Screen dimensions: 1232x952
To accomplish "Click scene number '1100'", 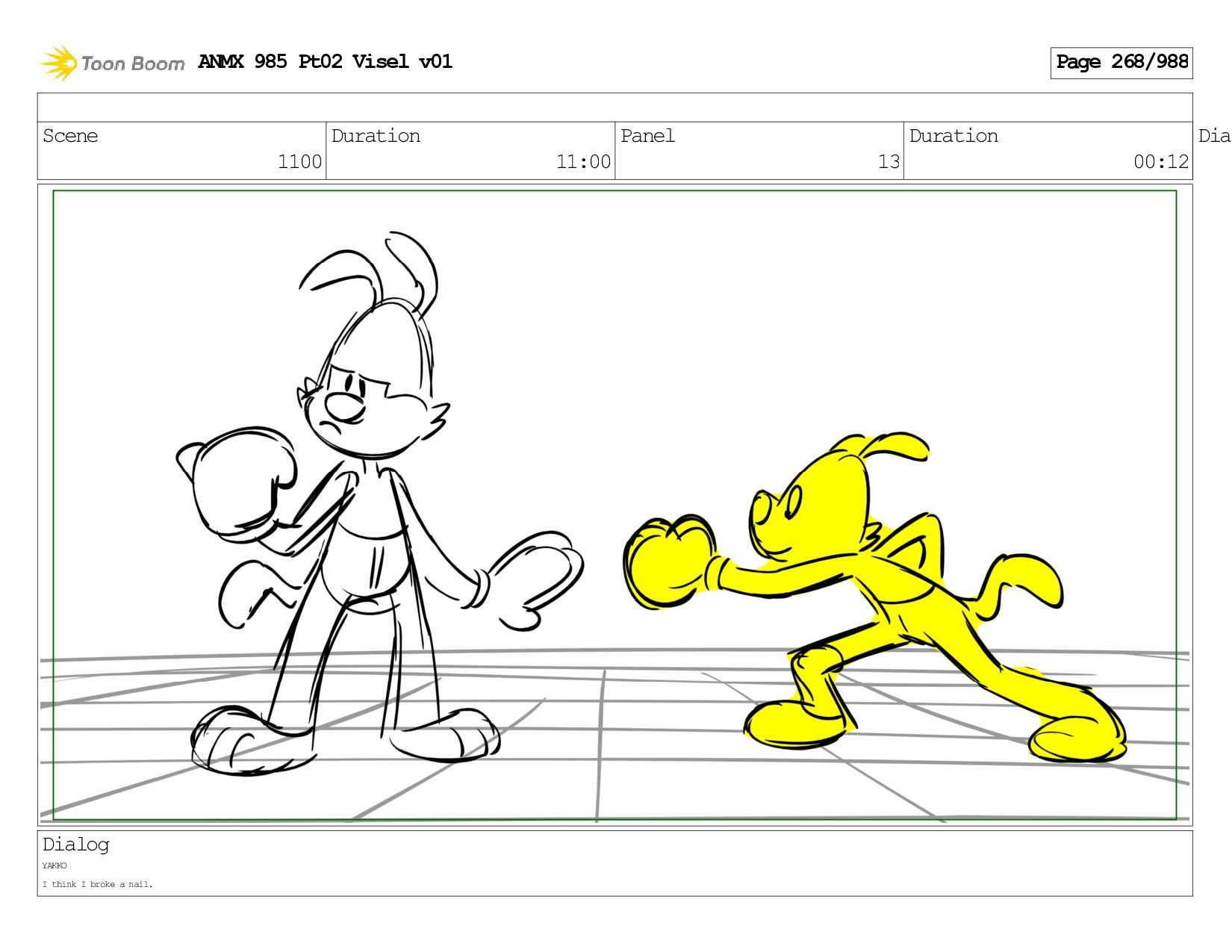I will point(299,162).
